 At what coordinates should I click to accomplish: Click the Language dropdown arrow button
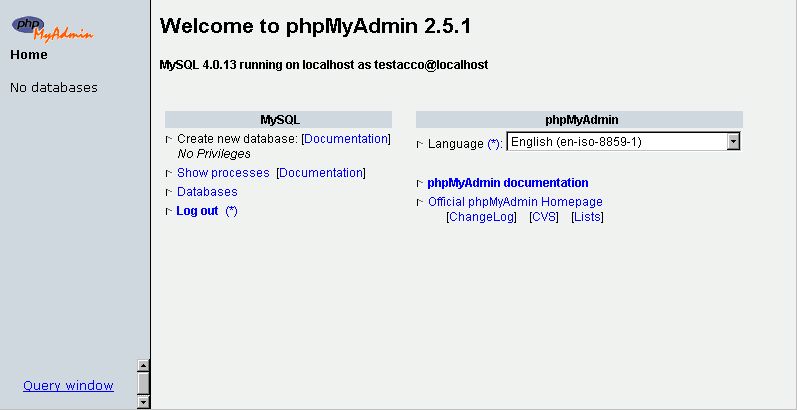tap(733, 142)
